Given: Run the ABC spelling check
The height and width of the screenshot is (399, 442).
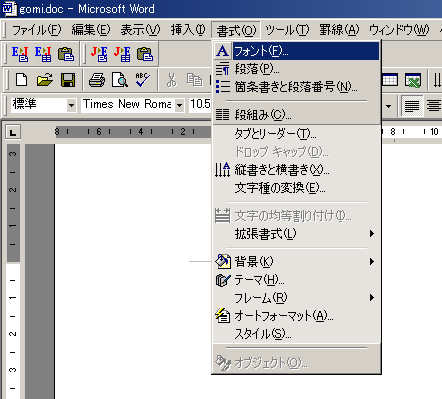Looking at the screenshot, I should point(143,80).
